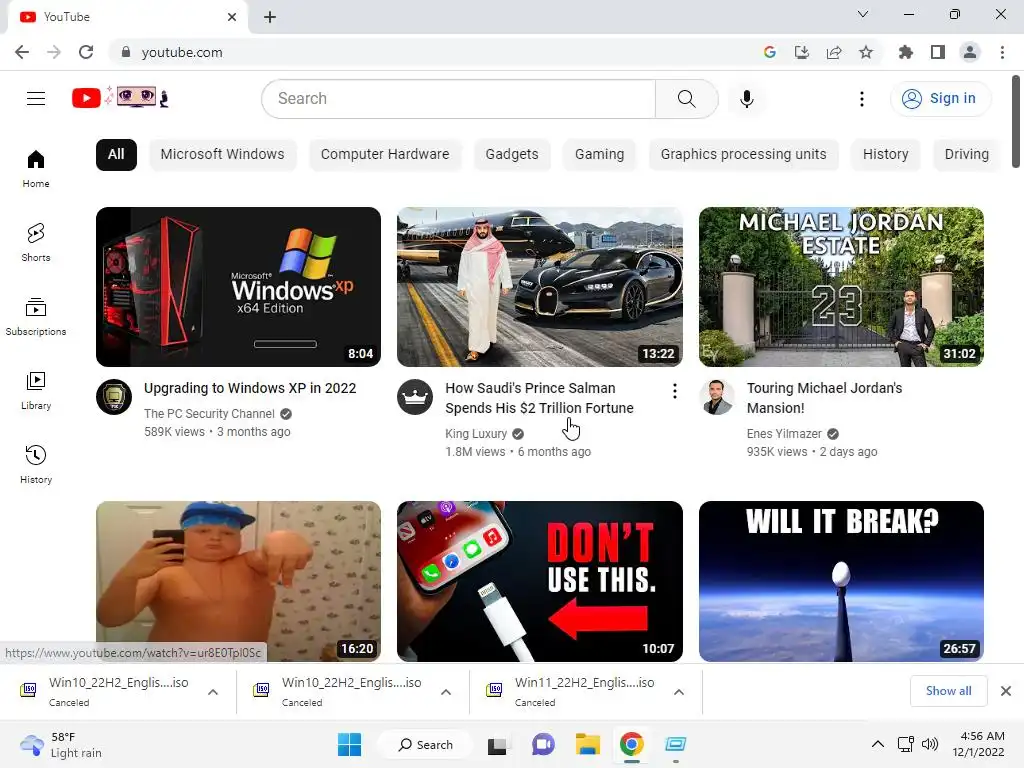Open the Will It Break thumbnail

841,581
